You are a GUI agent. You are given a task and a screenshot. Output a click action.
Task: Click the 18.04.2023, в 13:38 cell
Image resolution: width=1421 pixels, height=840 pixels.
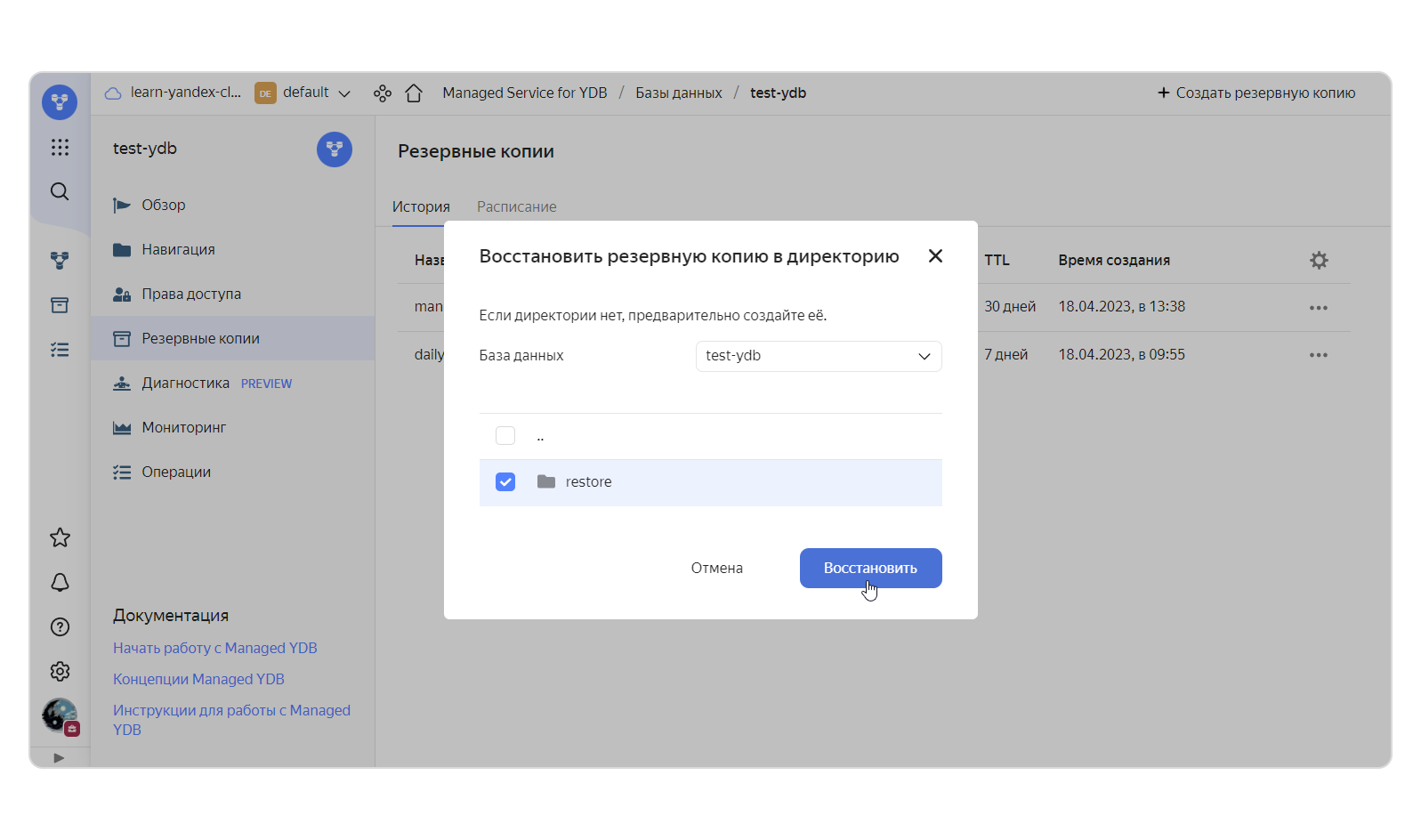point(1121,306)
